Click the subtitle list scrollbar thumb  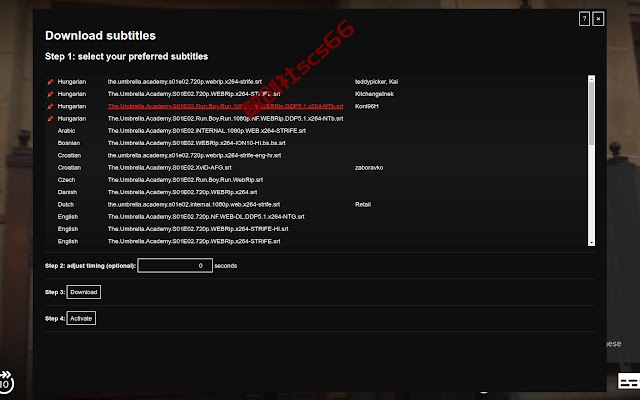click(x=591, y=112)
